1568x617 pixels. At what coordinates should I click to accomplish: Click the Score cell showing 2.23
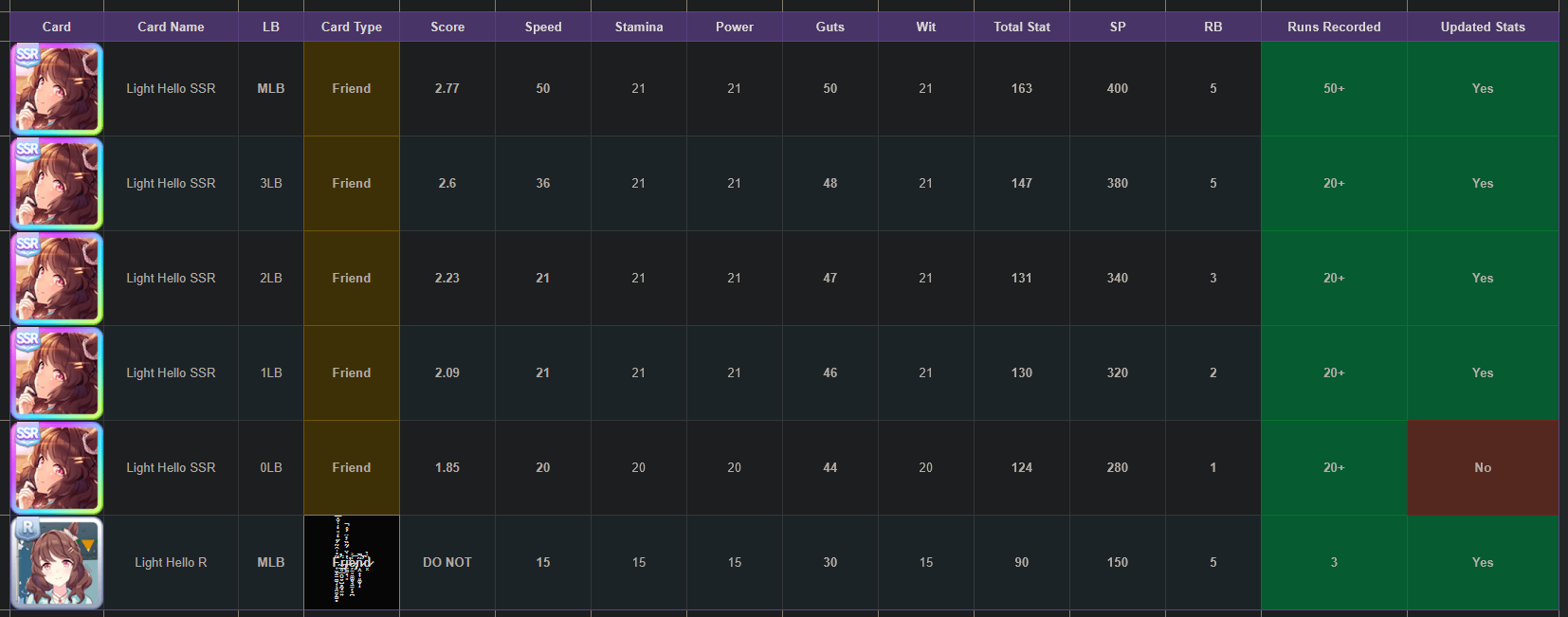click(x=447, y=278)
